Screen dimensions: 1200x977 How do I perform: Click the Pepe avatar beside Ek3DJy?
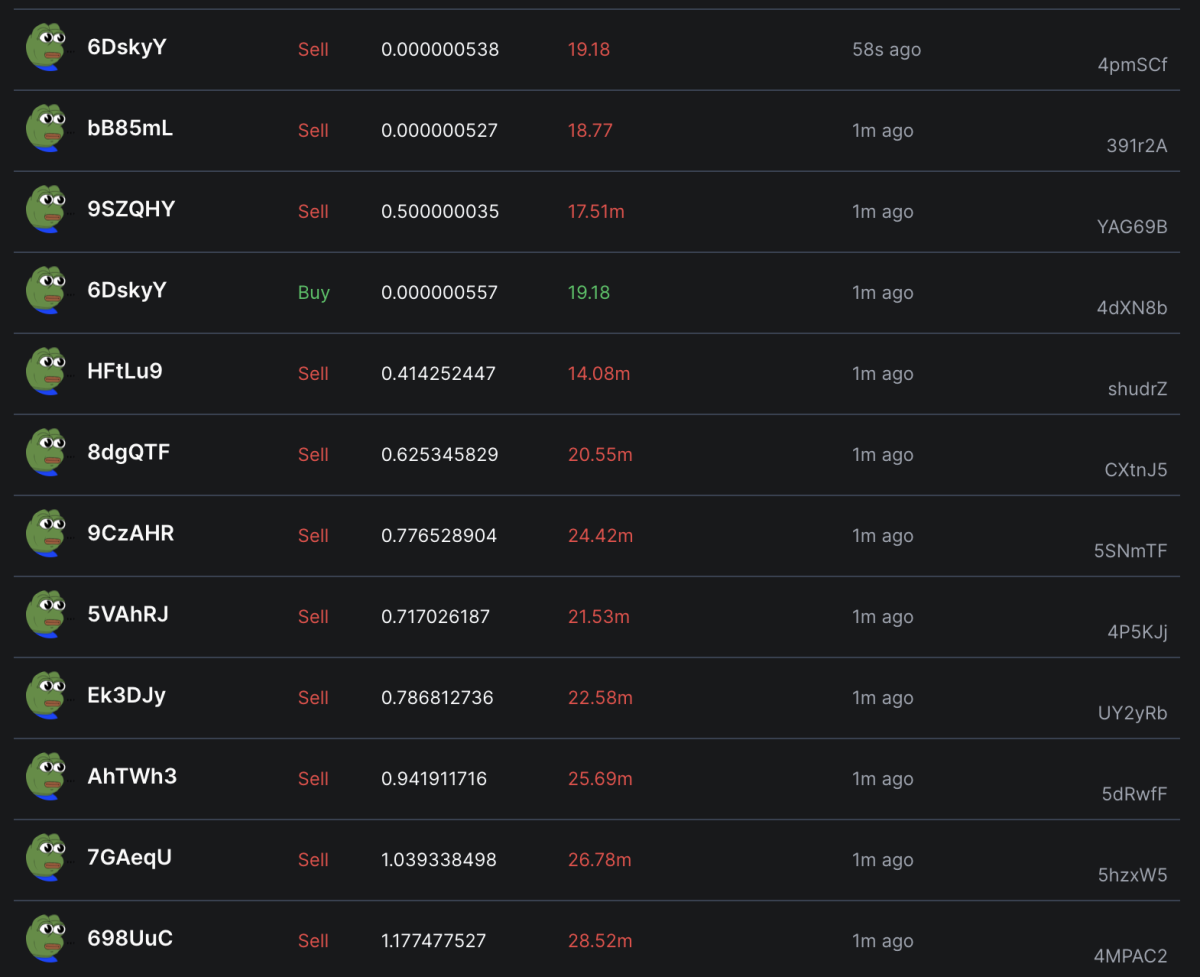(x=46, y=696)
